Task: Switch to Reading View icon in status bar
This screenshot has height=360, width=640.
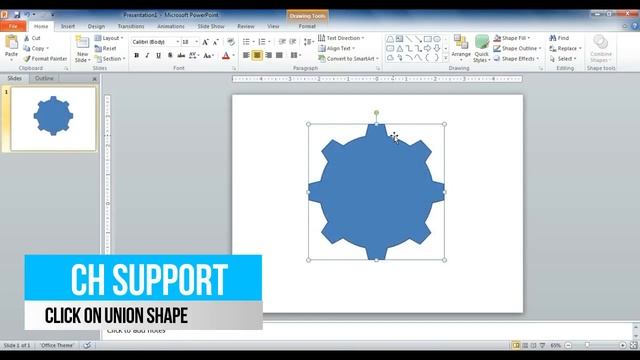Action: coord(533,345)
